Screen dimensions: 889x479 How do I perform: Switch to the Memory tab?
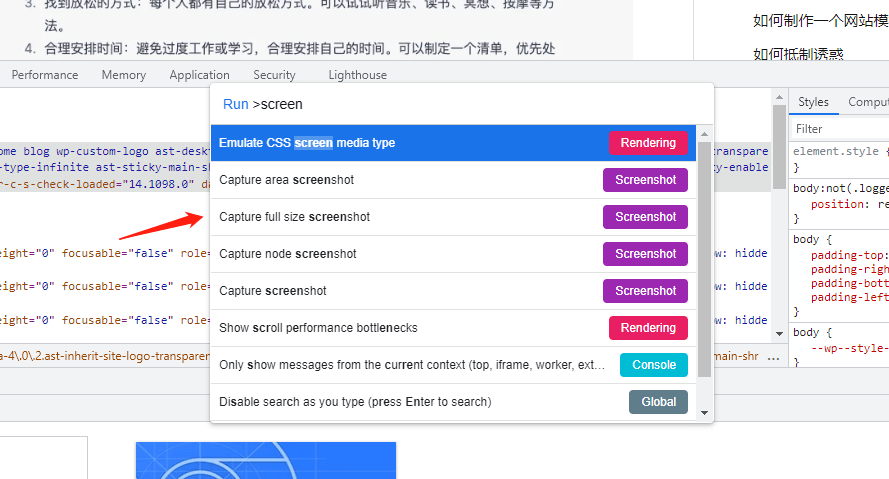click(124, 75)
